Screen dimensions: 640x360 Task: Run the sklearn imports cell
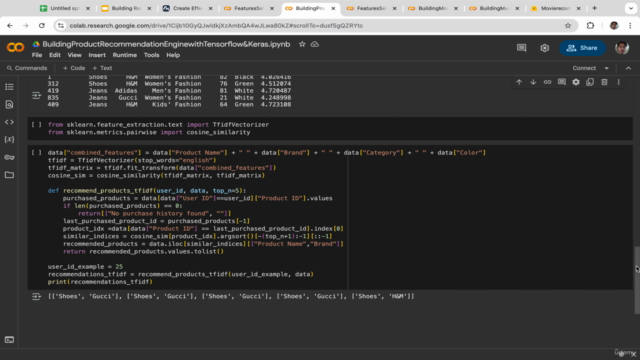click(x=36, y=124)
